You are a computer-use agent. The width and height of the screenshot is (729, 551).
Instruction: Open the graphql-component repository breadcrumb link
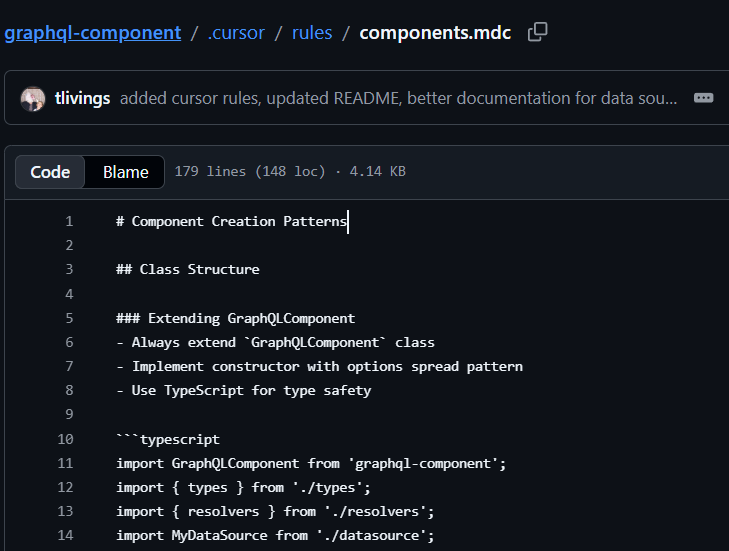(93, 32)
